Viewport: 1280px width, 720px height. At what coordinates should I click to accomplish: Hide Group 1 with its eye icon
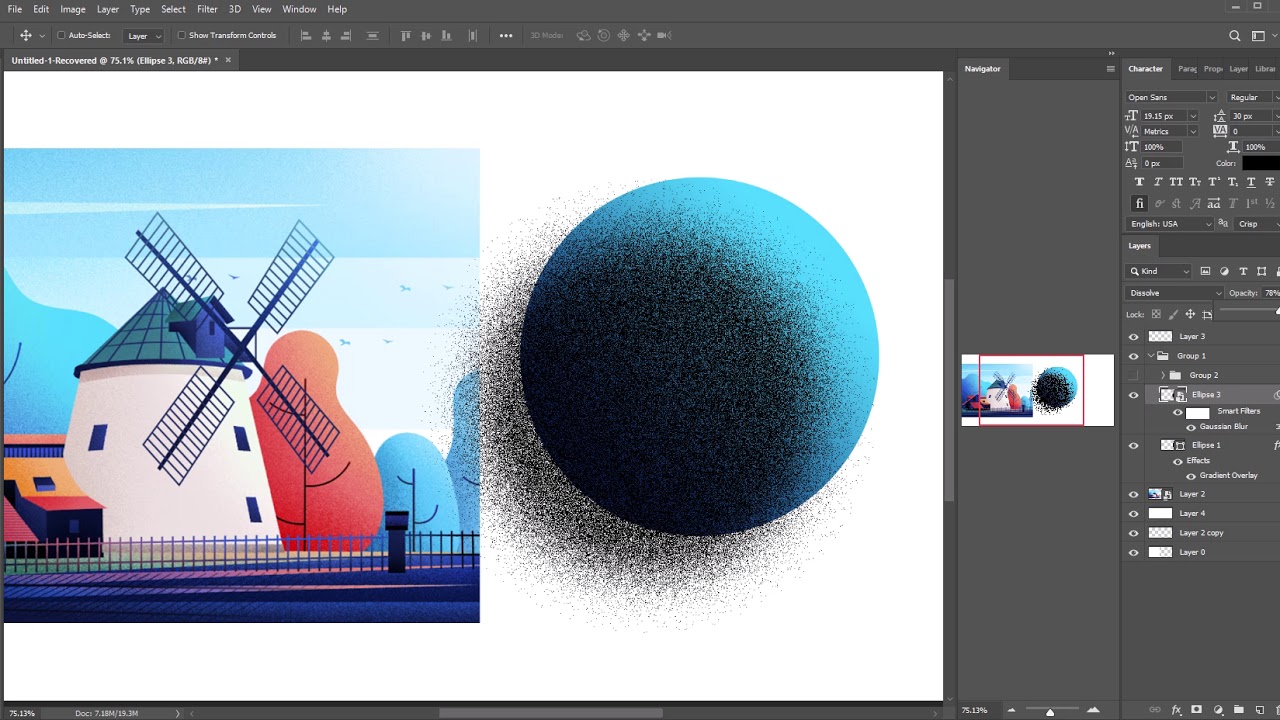point(1133,356)
